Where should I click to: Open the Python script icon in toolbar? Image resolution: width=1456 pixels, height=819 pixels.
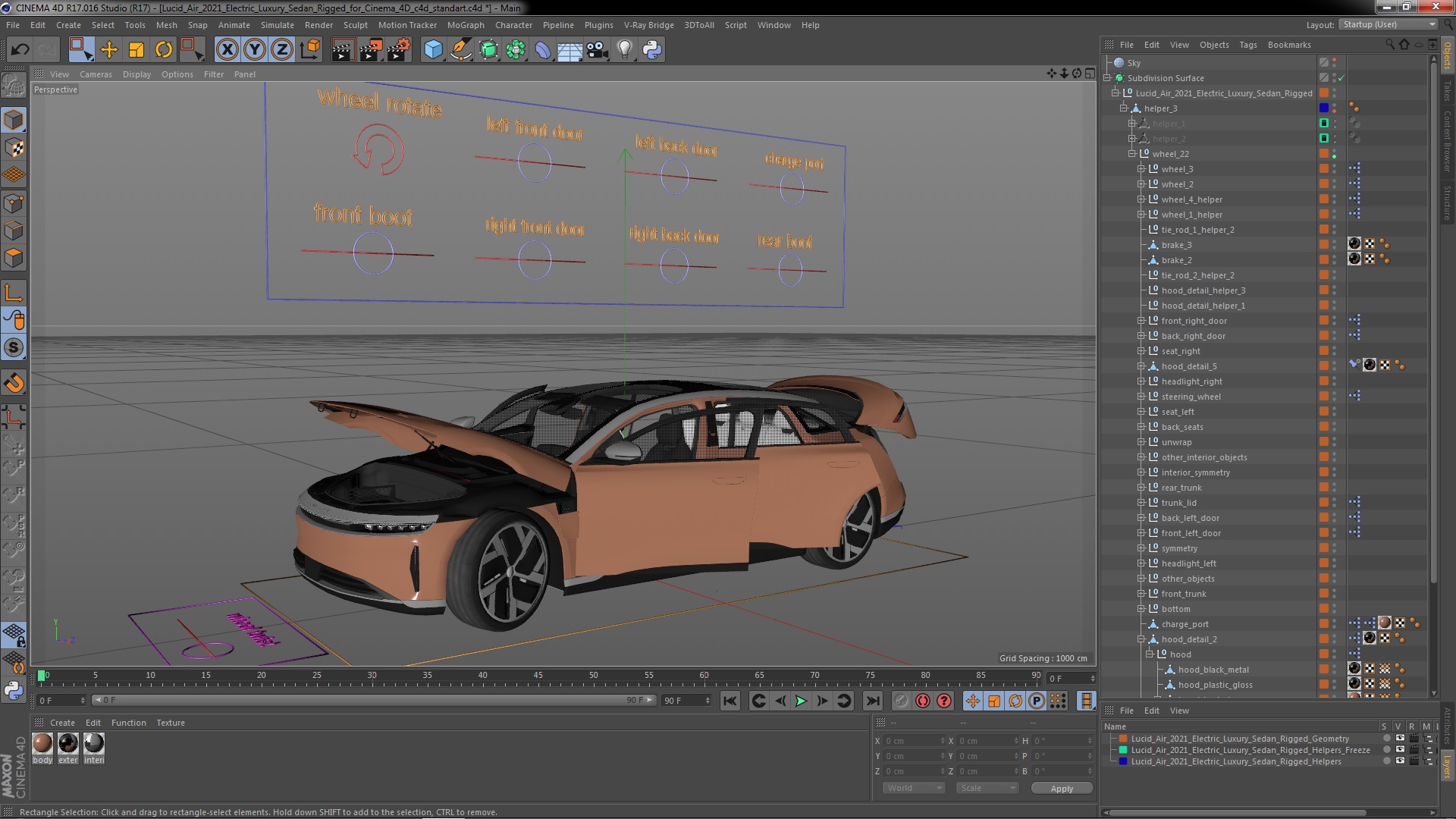point(652,50)
